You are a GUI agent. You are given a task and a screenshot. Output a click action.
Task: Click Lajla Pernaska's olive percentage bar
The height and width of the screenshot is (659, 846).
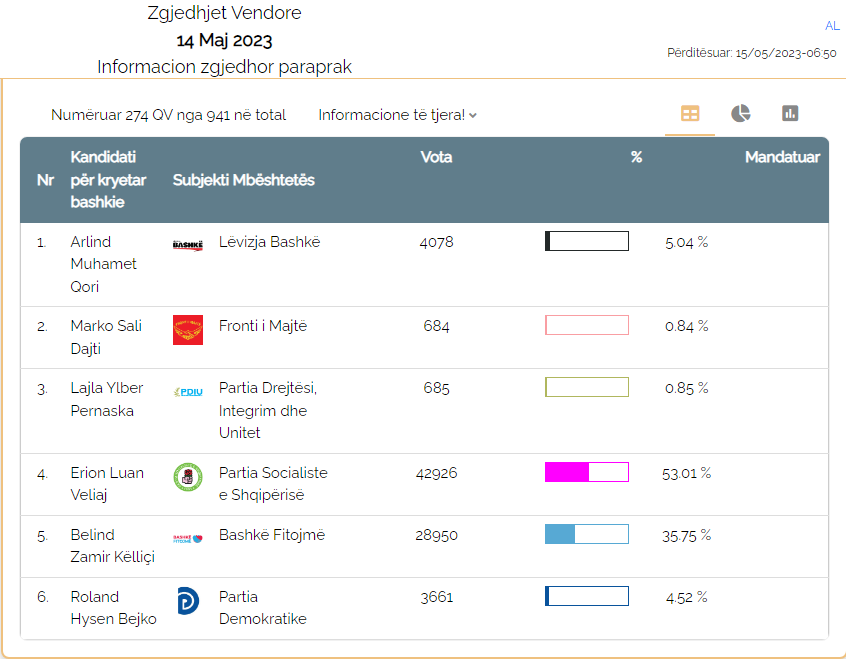point(587,388)
